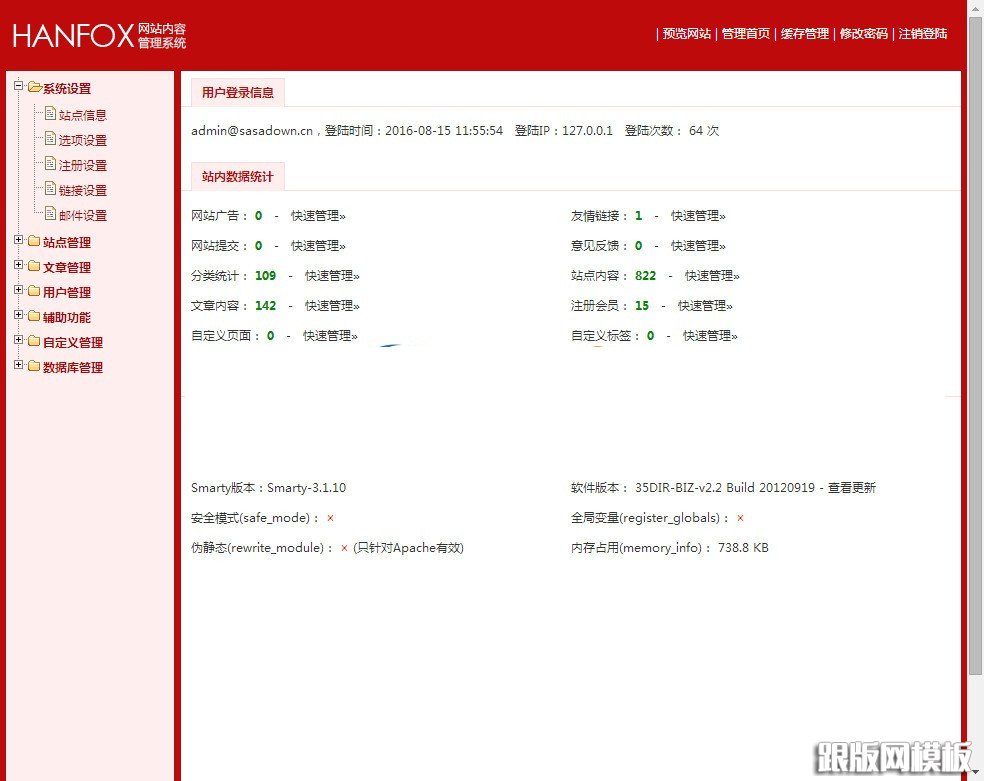The width and height of the screenshot is (984, 781).
Task: Open 注册设置 via its page icon
Action: (x=50, y=164)
